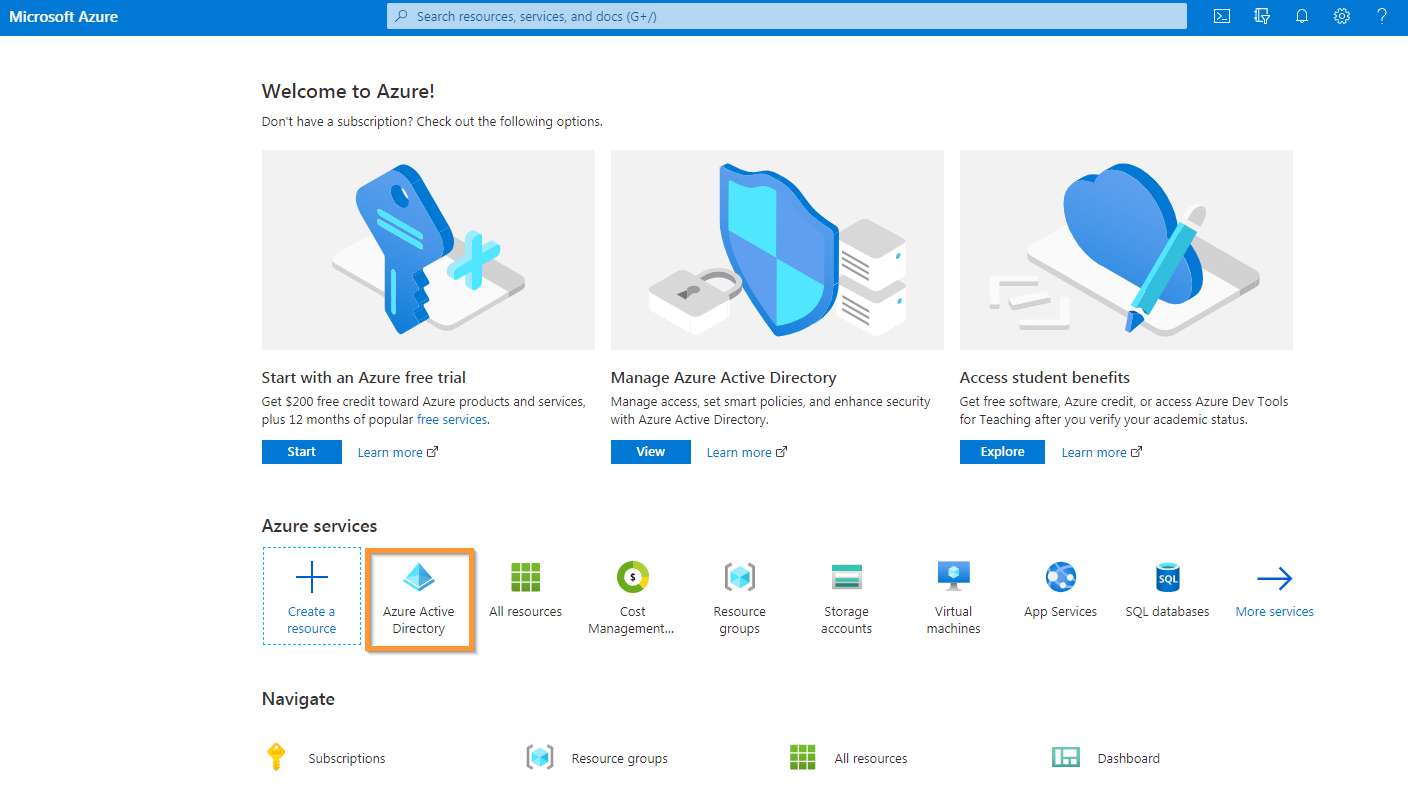Follow the free services link
This screenshot has height=800, width=1408.
pyautogui.click(x=452, y=420)
